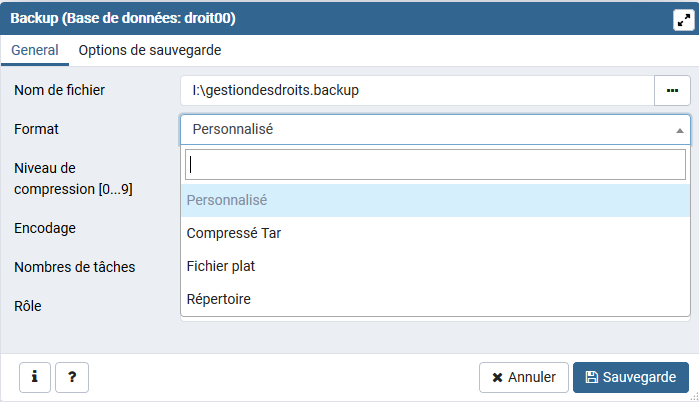This screenshot has width=699, height=402.
Task: Click the Sauvegarde button to start backup
Action: pos(631,377)
